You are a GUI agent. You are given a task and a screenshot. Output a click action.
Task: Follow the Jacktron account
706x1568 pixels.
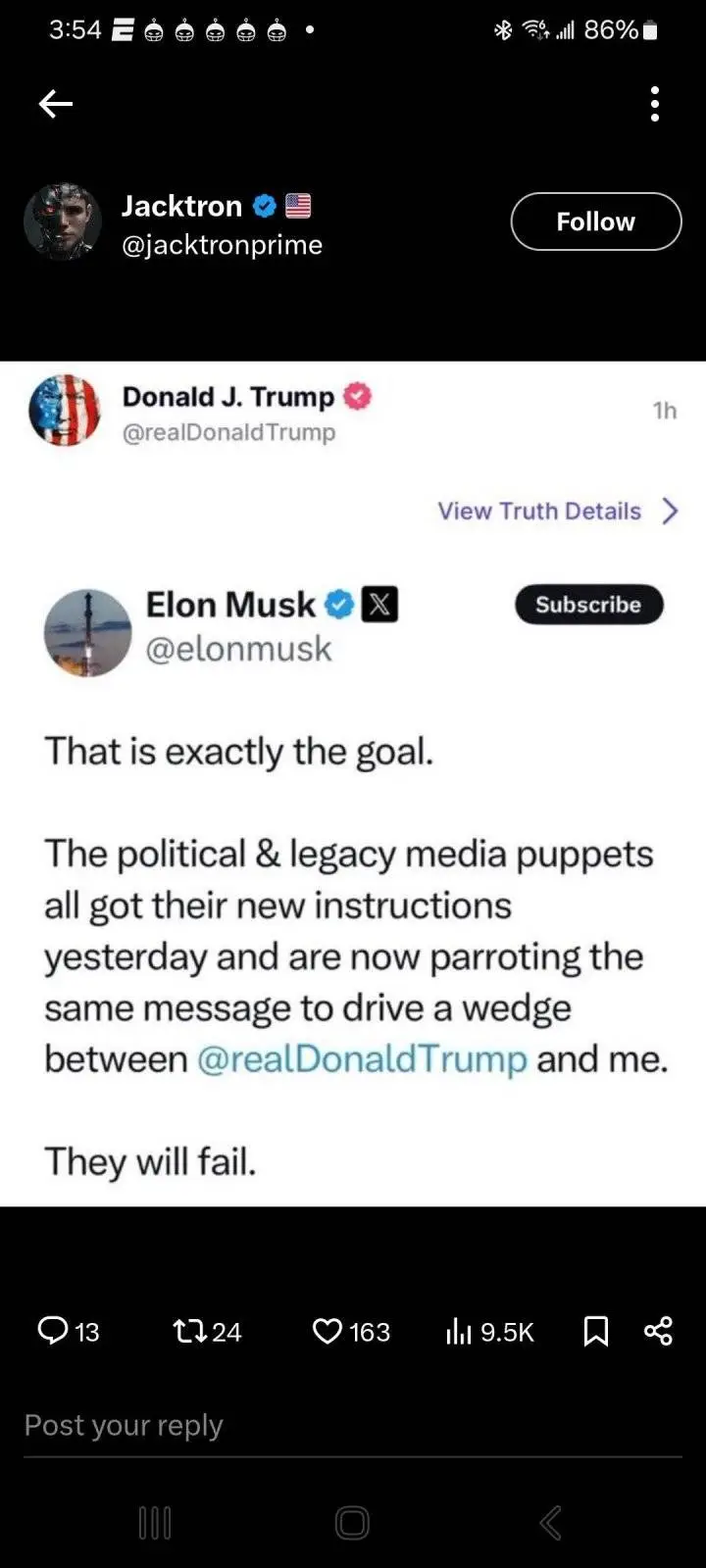click(595, 221)
